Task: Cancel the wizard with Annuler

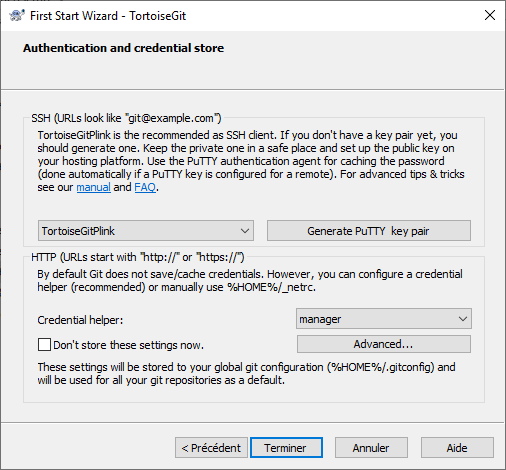Action: tap(371, 448)
